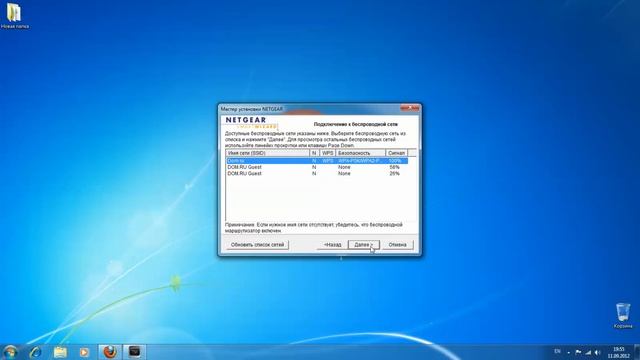
Task: Close the NETGEAR setup wizard window
Action: coord(410,108)
